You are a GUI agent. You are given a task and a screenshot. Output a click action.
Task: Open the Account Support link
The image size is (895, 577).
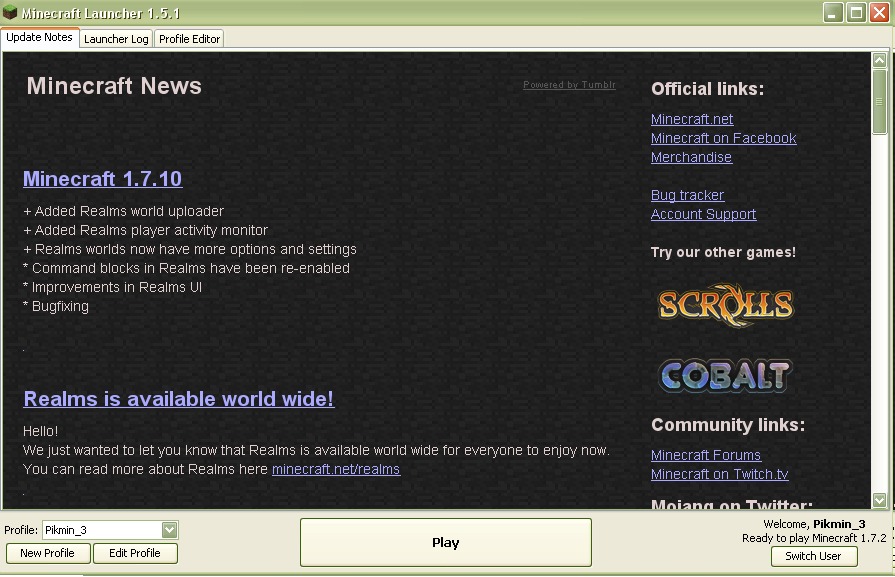pos(703,214)
